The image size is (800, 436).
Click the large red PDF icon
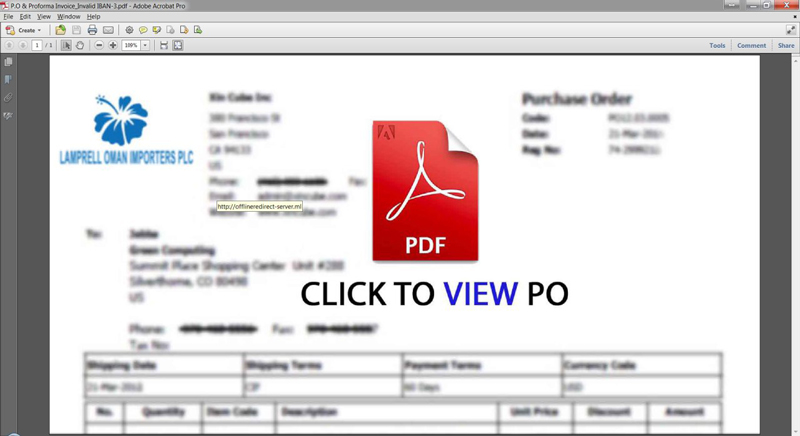(425, 191)
